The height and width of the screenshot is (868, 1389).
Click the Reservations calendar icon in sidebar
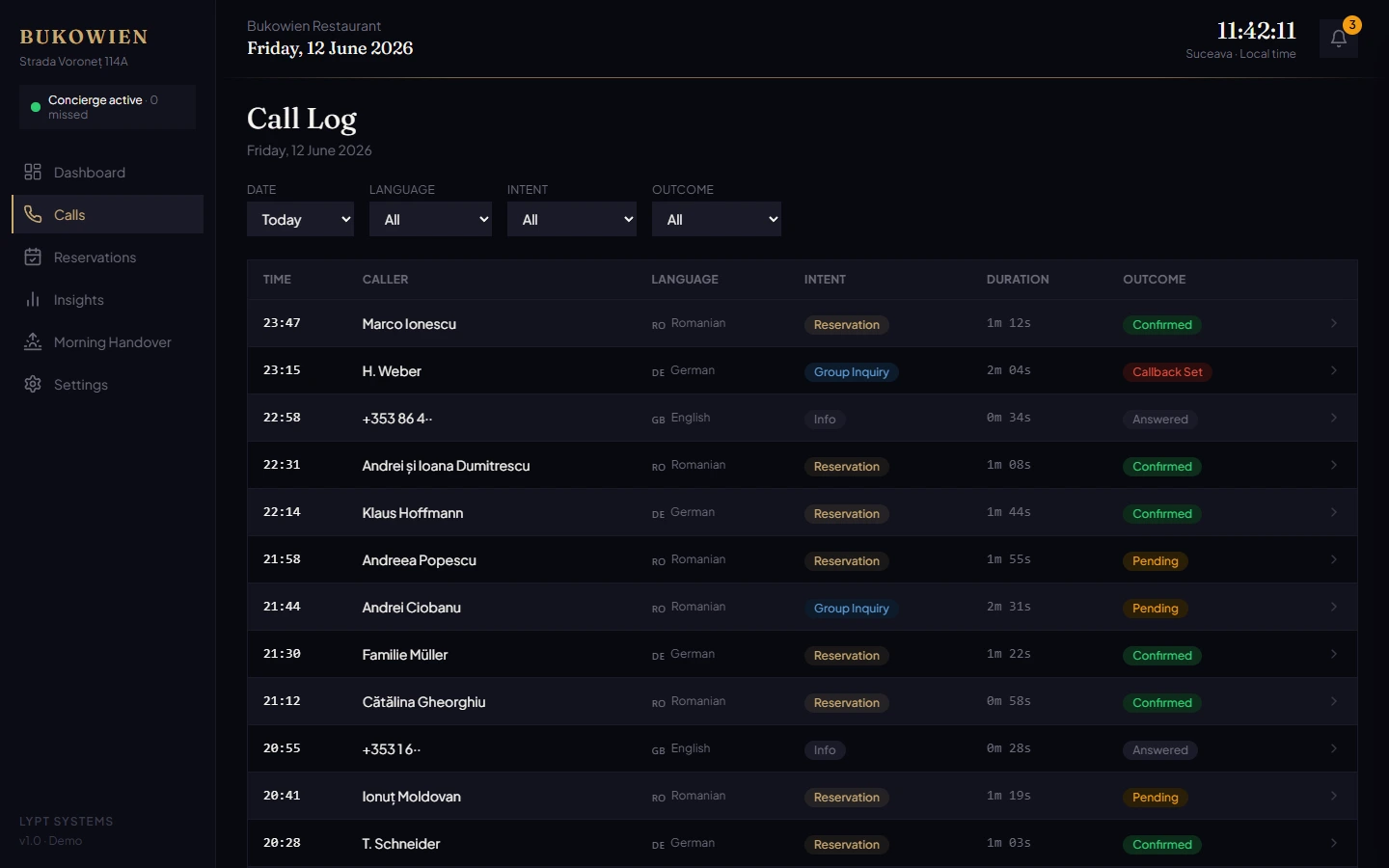coord(33,257)
